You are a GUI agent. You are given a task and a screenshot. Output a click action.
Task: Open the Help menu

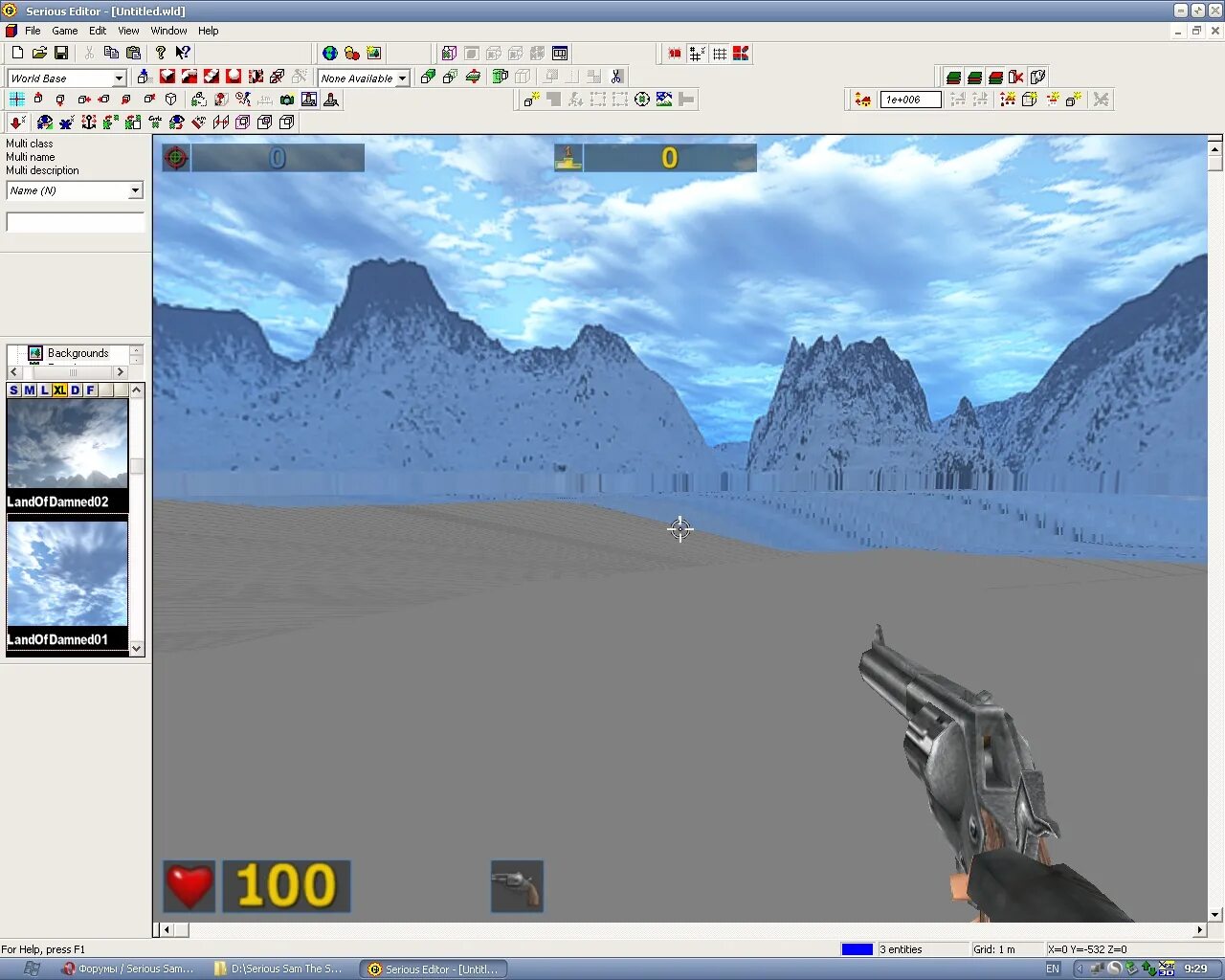(209, 31)
